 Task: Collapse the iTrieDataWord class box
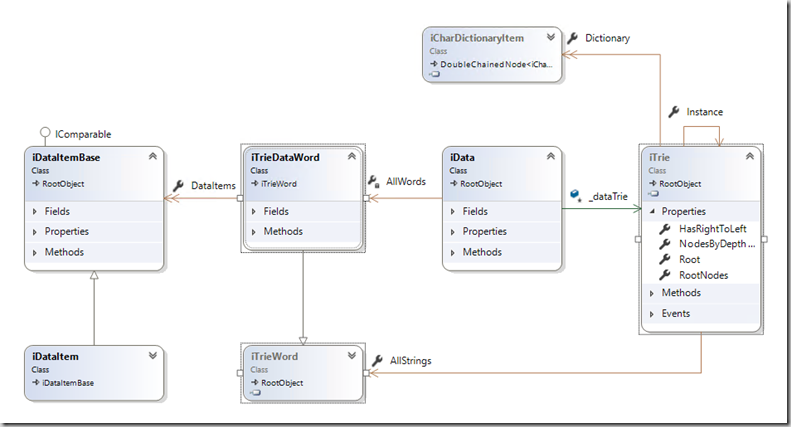pos(352,156)
